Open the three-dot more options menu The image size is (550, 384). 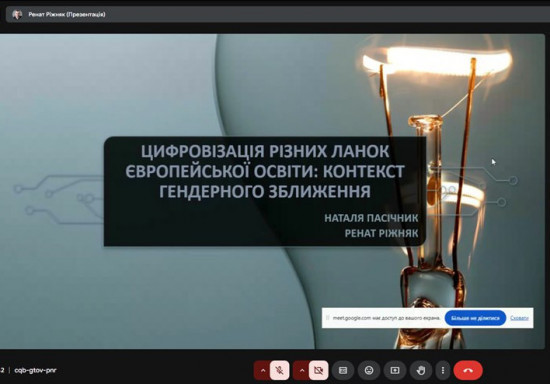(443, 370)
